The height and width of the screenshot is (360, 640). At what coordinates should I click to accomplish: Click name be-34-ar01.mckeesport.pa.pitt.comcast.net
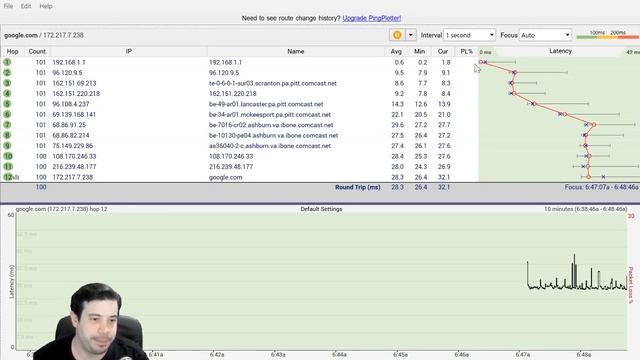point(269,114)
